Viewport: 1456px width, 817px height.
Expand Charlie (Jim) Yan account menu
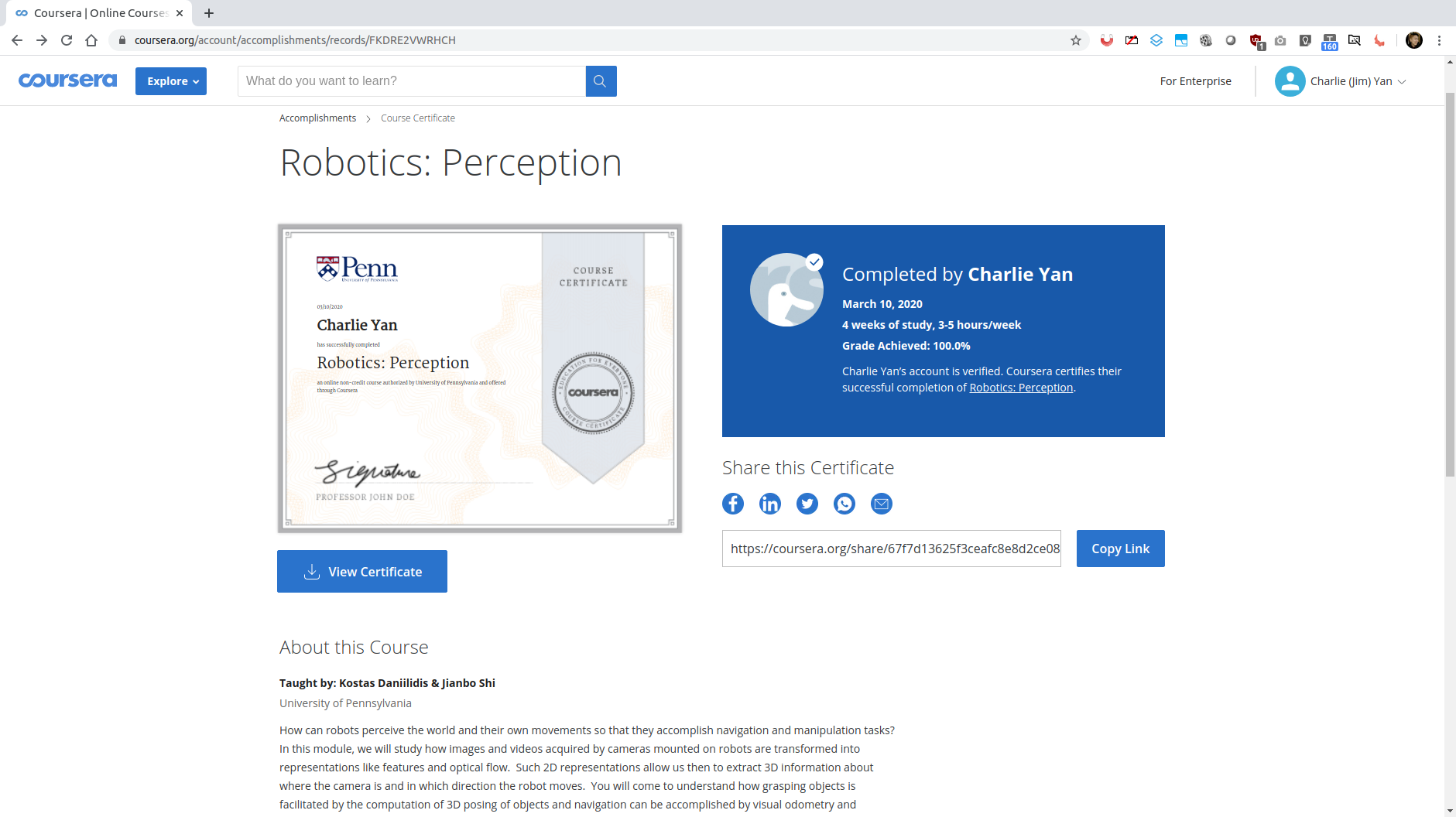point(1341,81)
